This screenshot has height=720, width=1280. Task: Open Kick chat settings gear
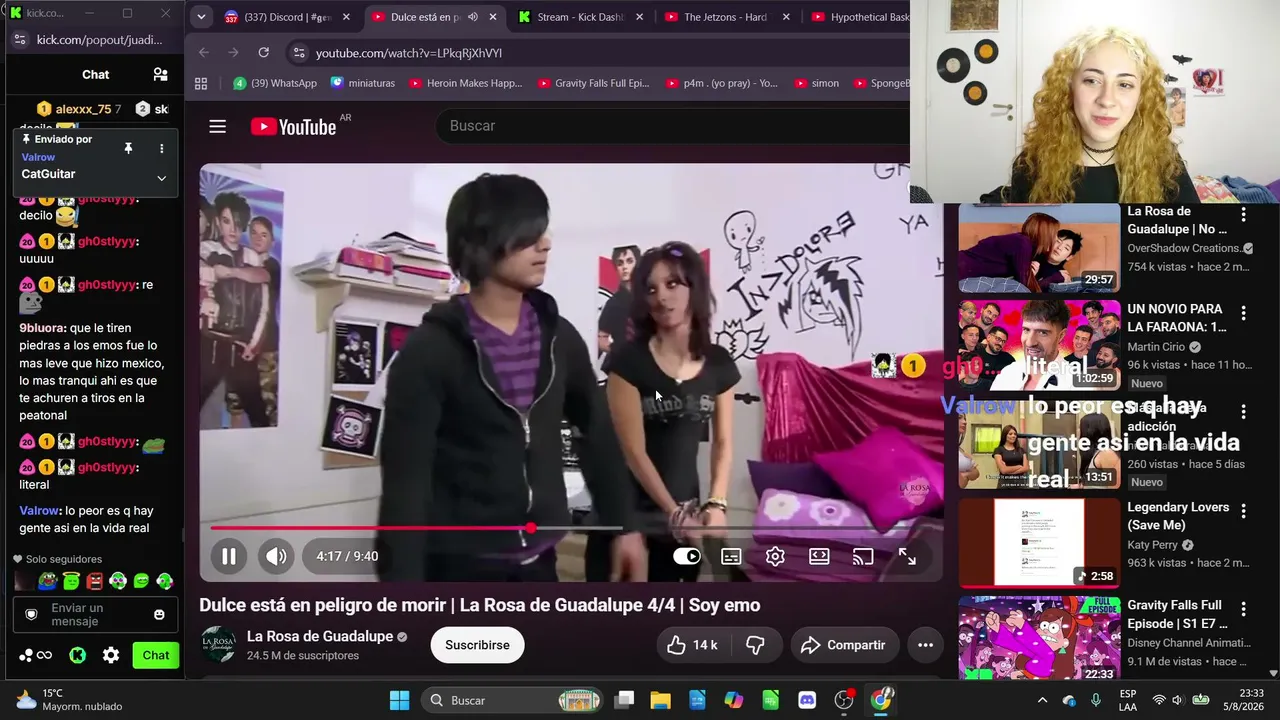click(x=111, y=656)
